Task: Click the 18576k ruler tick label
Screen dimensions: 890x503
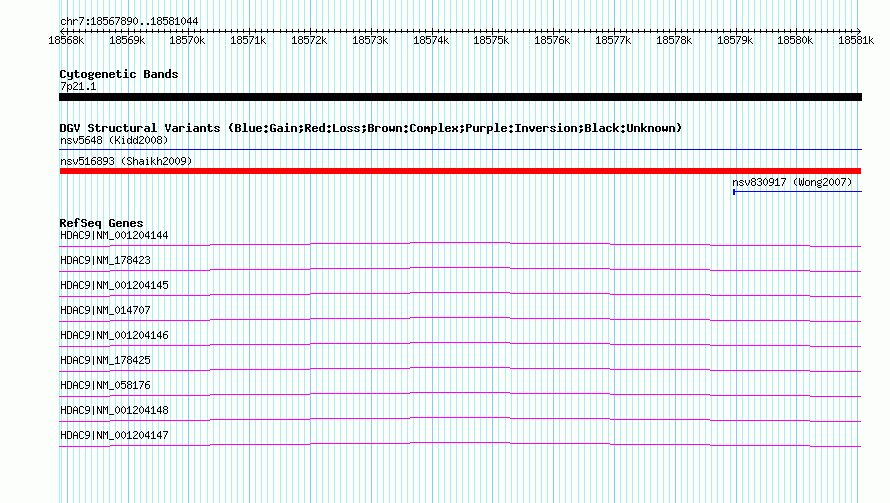Action: coord(552,40)
